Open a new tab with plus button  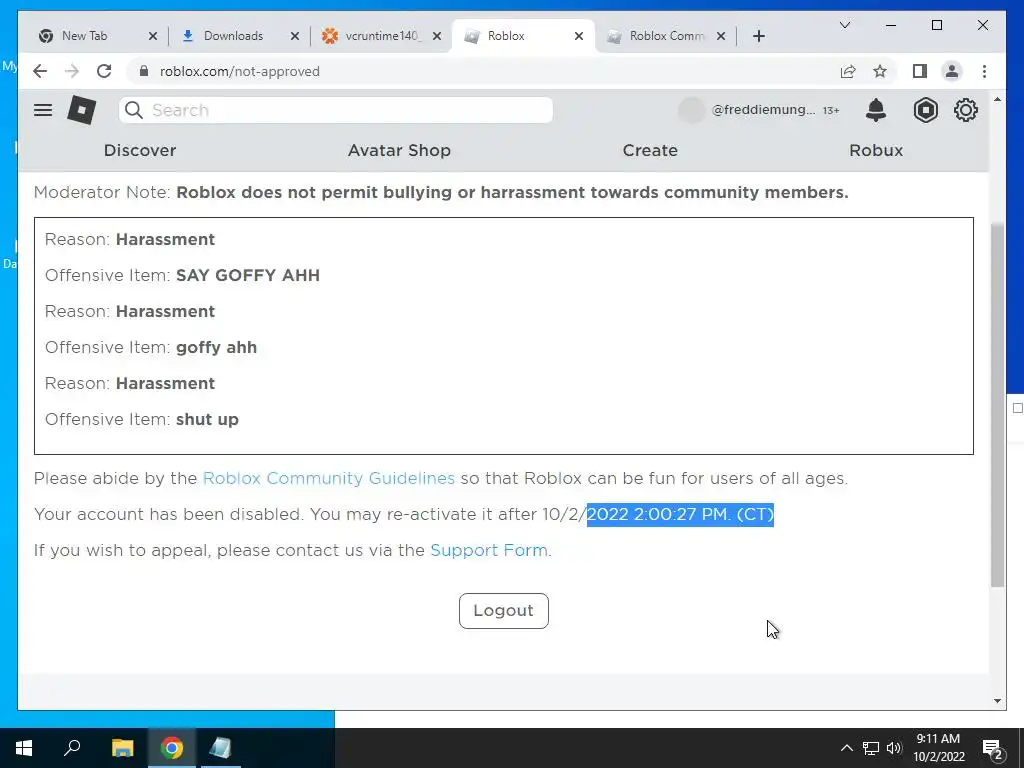coord(758,36)
